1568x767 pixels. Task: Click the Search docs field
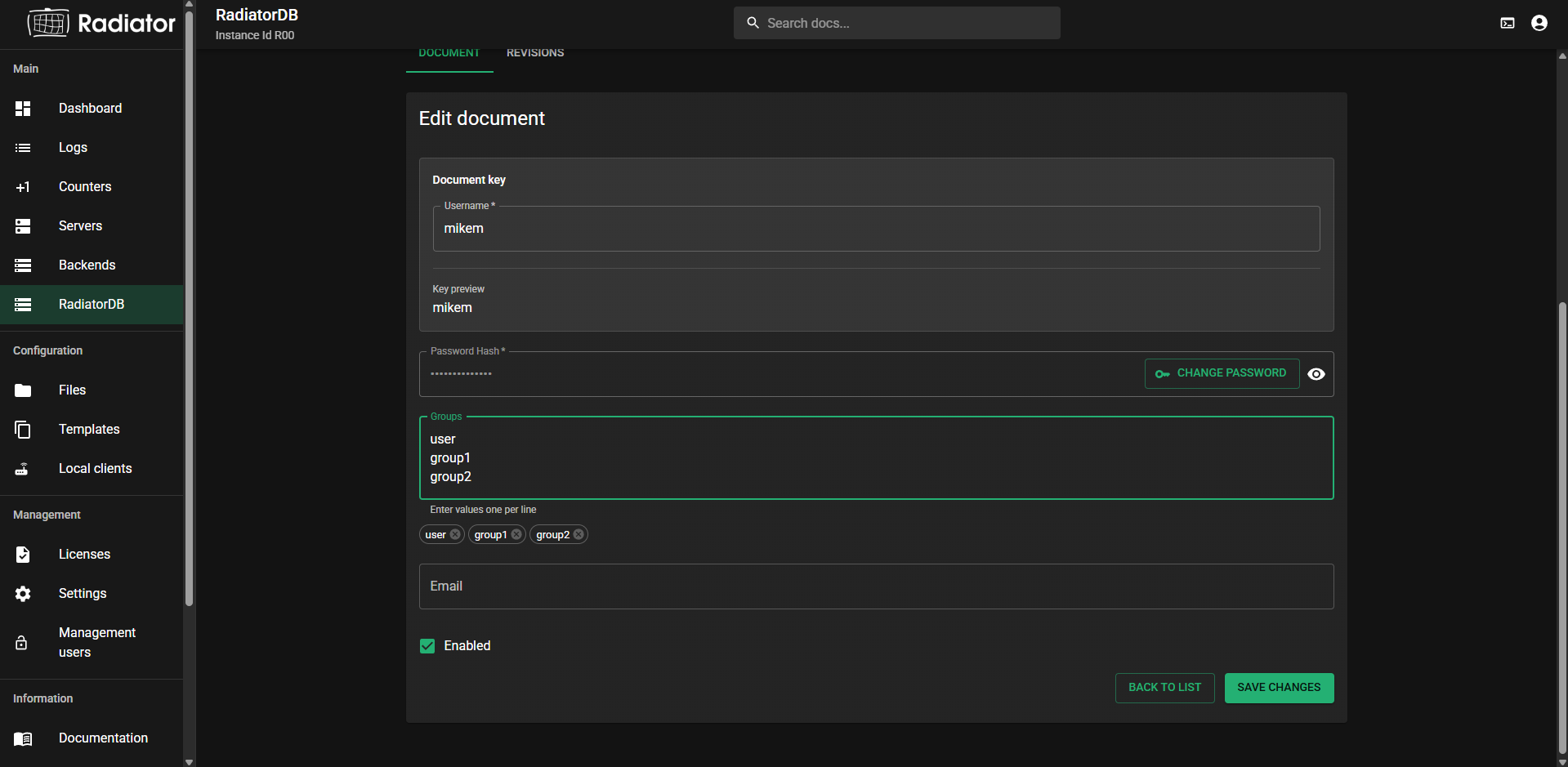pyautogui.click(x=896, y=23)
